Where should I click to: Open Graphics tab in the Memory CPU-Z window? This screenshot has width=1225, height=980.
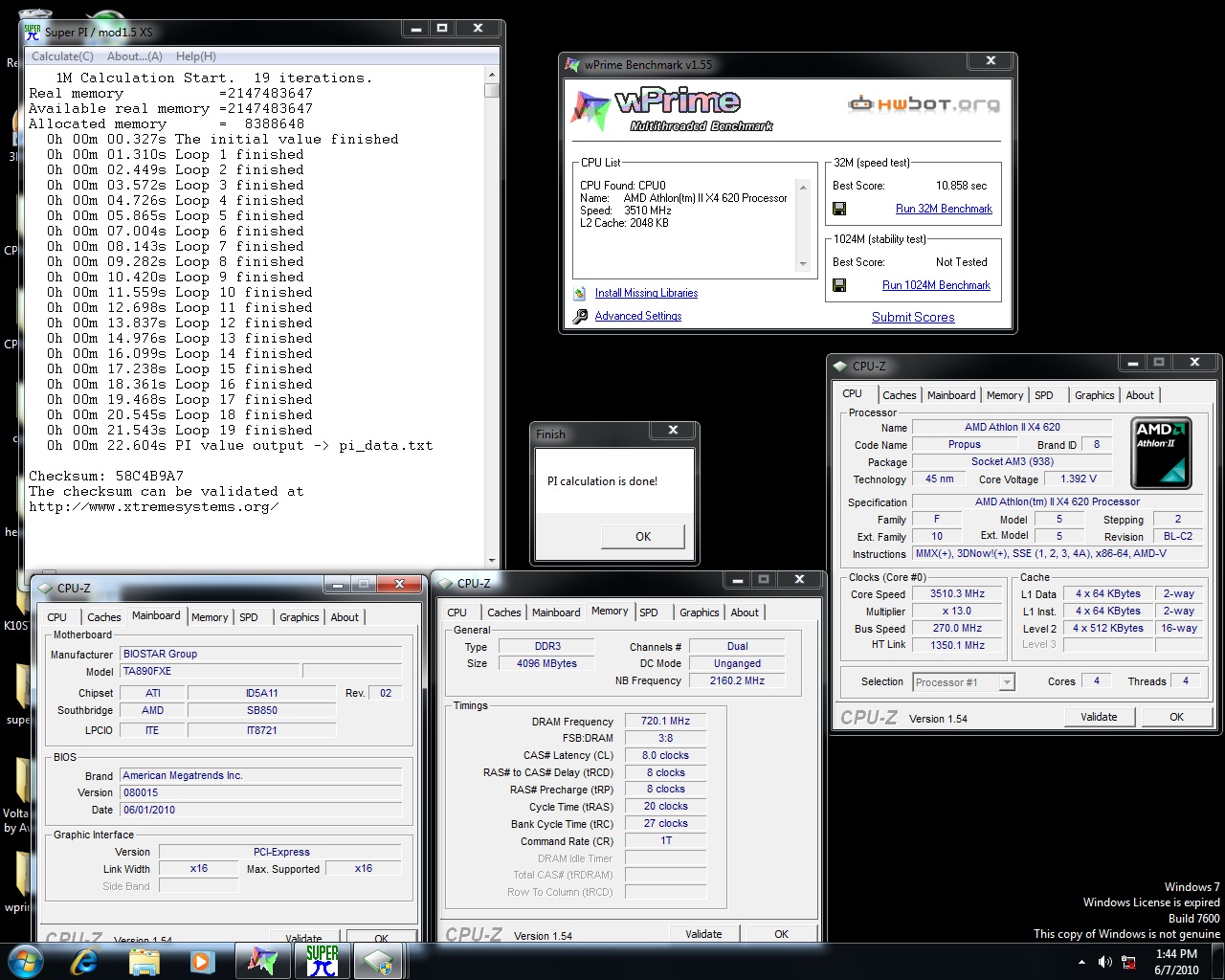click(x=700, y=612)
